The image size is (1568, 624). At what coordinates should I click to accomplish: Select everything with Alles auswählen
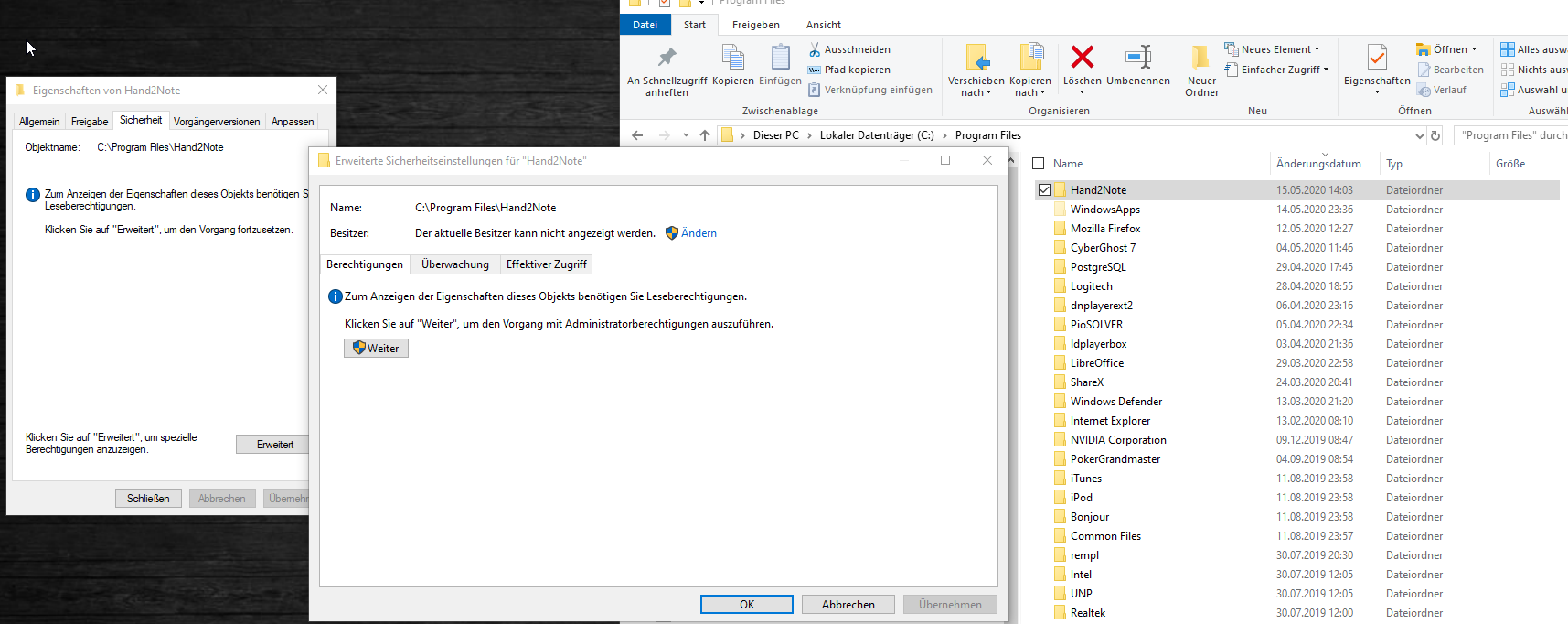1534,49
